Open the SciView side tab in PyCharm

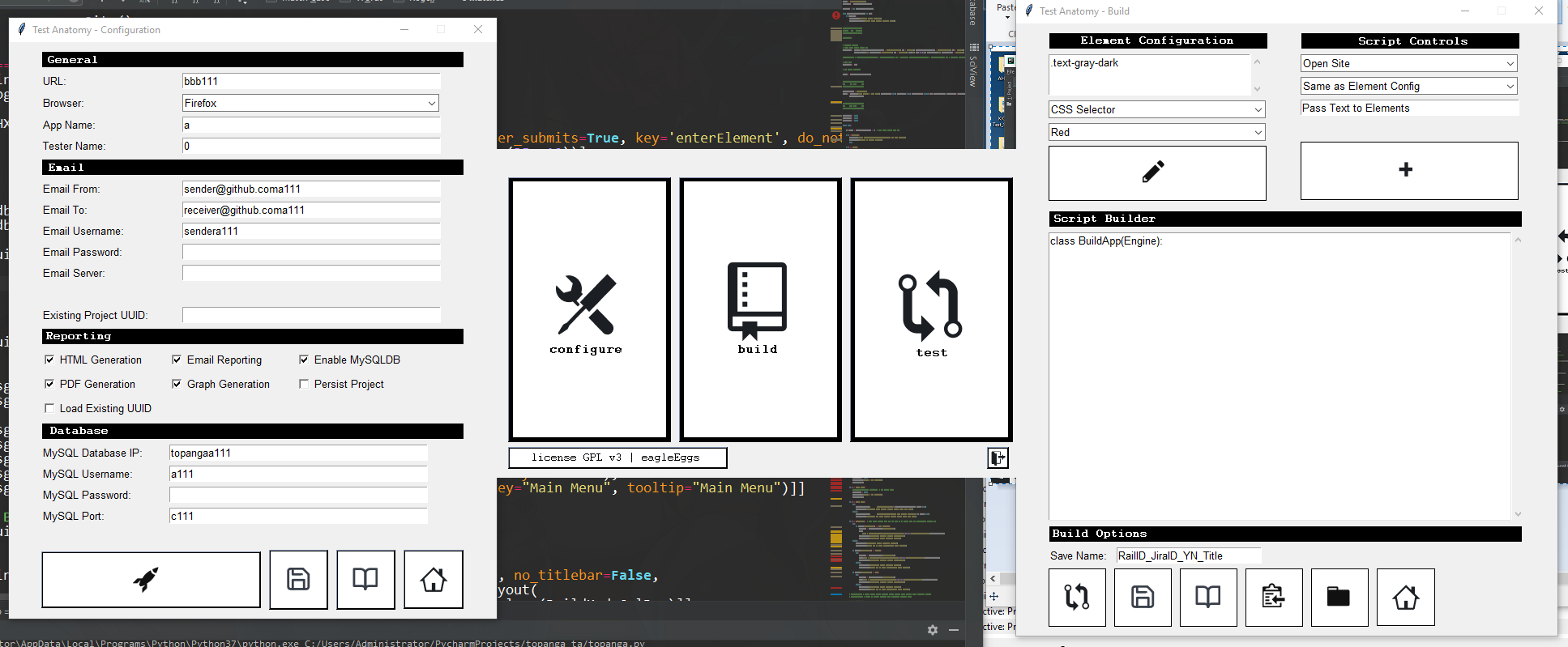(973, 66)
